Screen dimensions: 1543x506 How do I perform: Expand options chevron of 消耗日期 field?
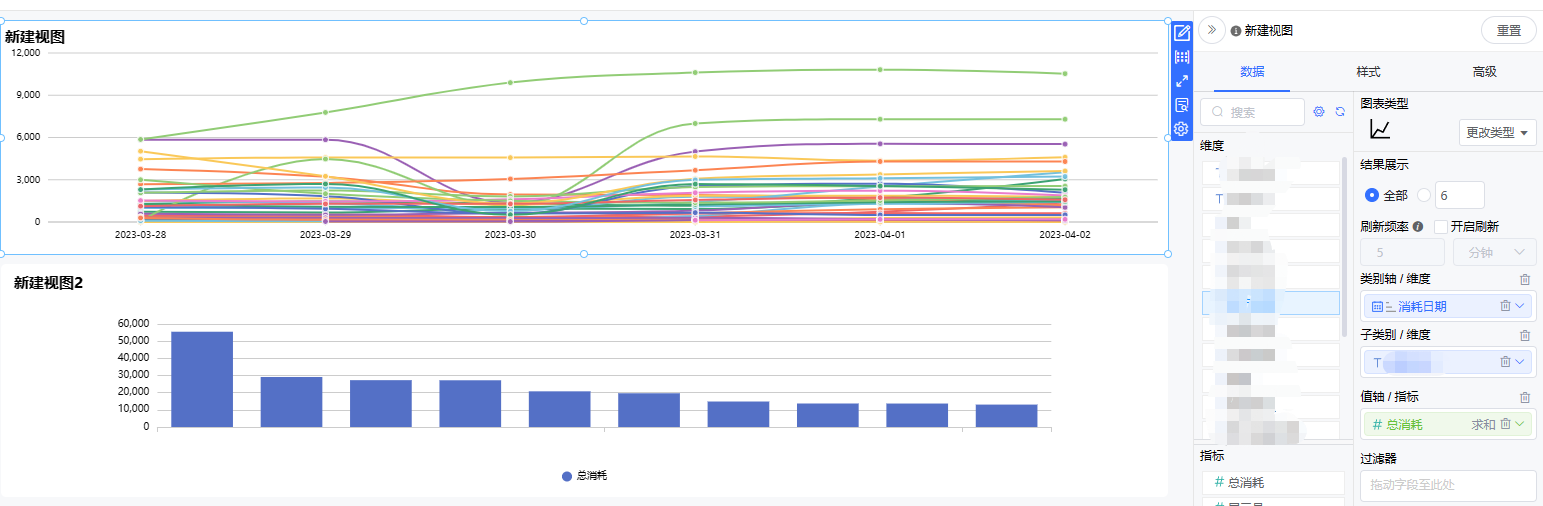click(1522, 306)
